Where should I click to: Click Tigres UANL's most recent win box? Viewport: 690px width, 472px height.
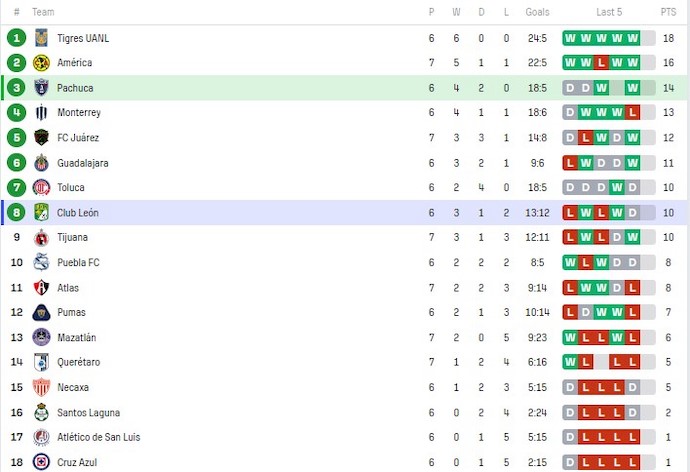632,38
